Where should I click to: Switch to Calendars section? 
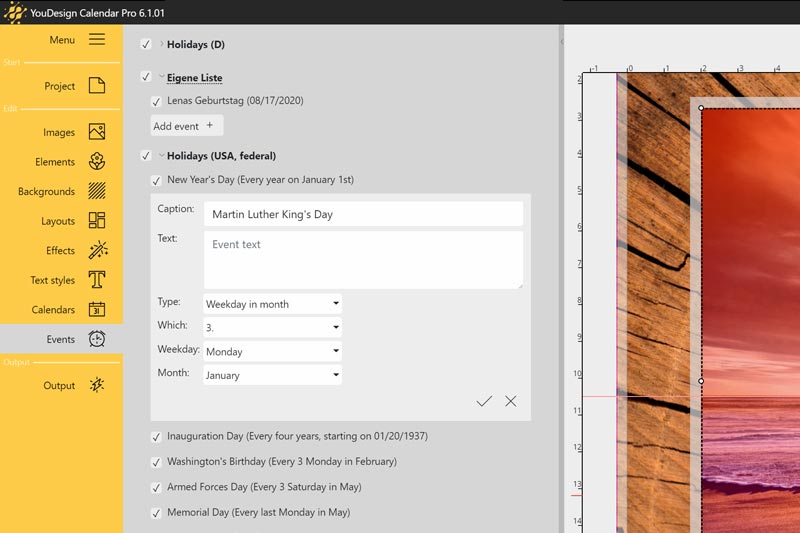tap(53, 310)
